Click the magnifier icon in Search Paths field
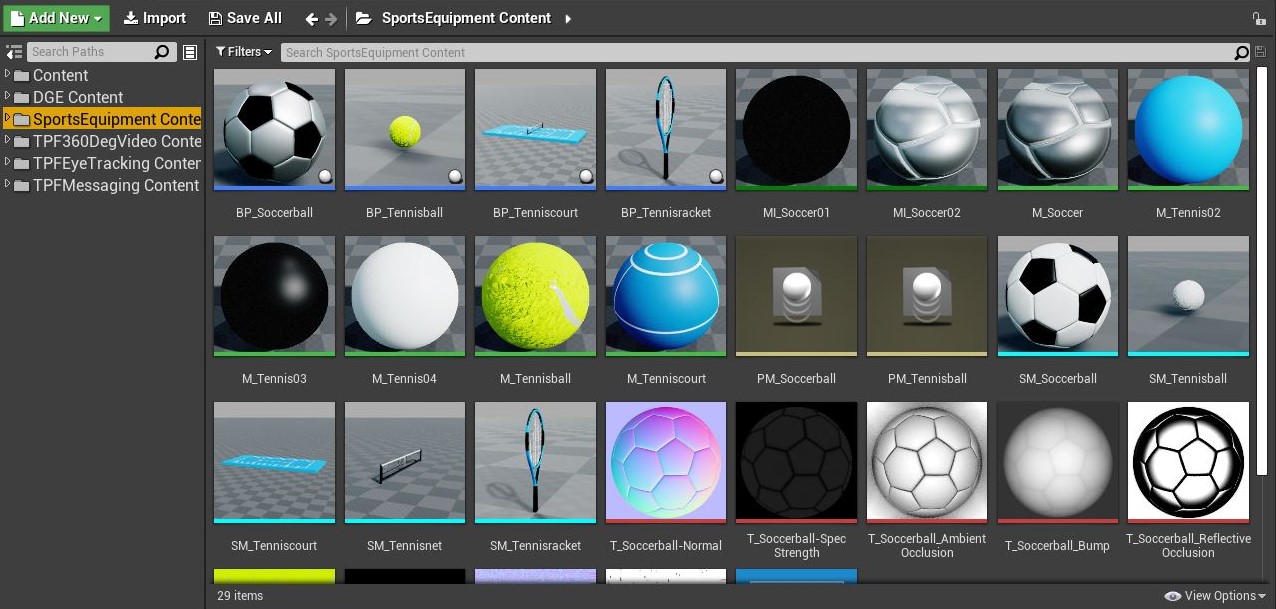The height and width of the screenshot is (609, 1276). coord(162,52)
